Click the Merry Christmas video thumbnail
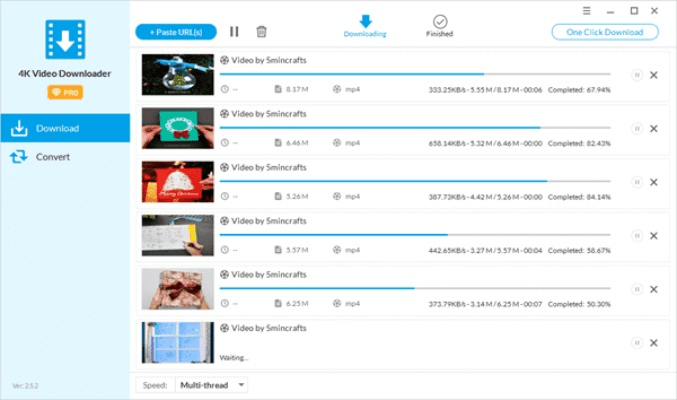Viewport: 677px width, 400px height. (177, 181)
